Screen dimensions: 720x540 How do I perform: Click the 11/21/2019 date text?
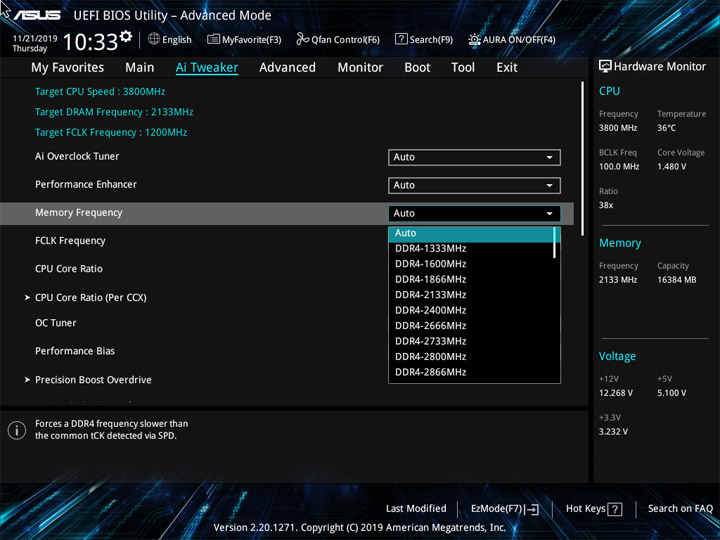[35, 39]
